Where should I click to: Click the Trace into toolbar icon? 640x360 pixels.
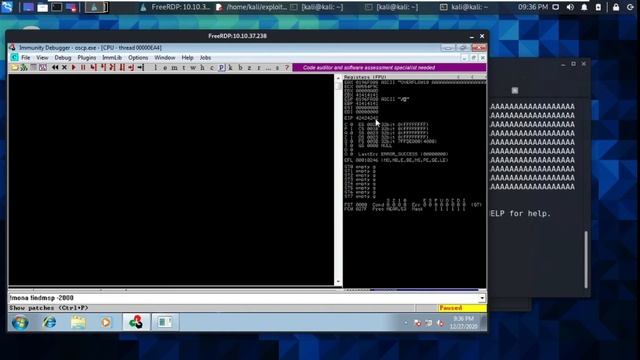tap(112, 67)
